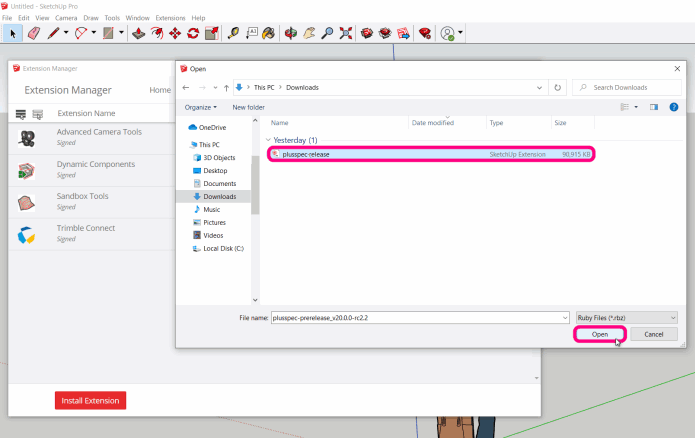This screenshot has width=695, height=438.
Task: Click the Open button in dialog
Action: click(x=600, y=334)
